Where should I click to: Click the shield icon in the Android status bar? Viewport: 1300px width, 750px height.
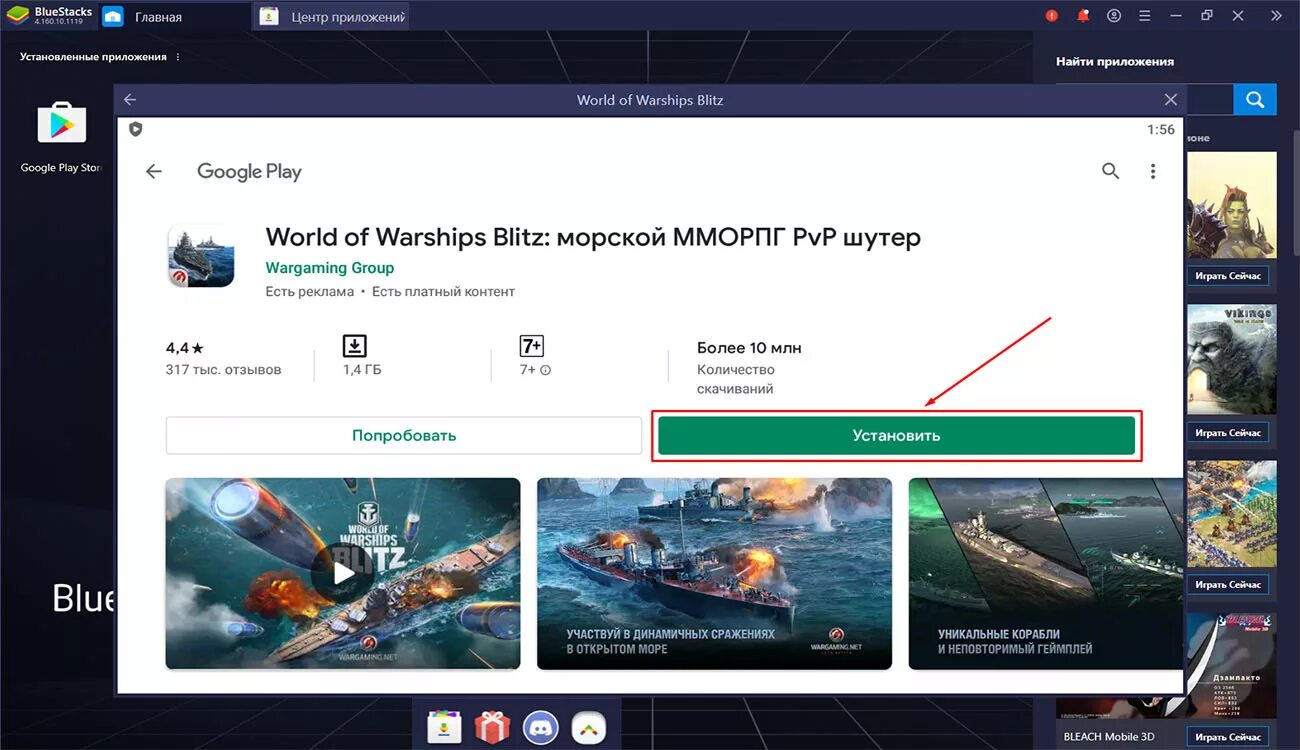tap(136, 129)
